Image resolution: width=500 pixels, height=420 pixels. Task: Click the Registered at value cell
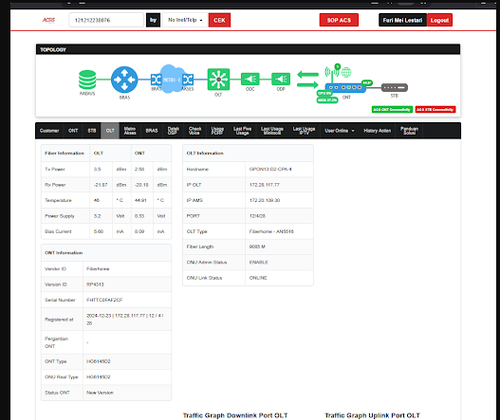pos(127,319)
